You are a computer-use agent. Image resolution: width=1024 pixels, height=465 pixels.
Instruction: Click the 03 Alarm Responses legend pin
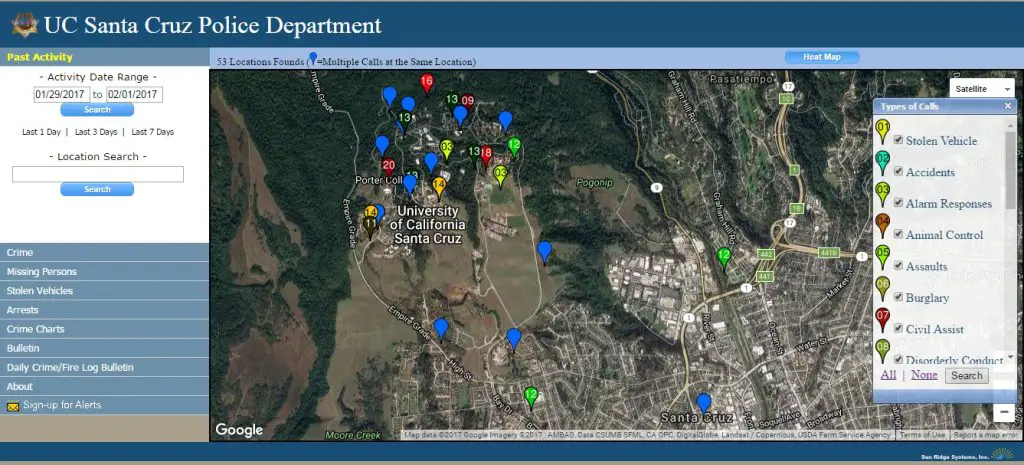tap(882, 193)
